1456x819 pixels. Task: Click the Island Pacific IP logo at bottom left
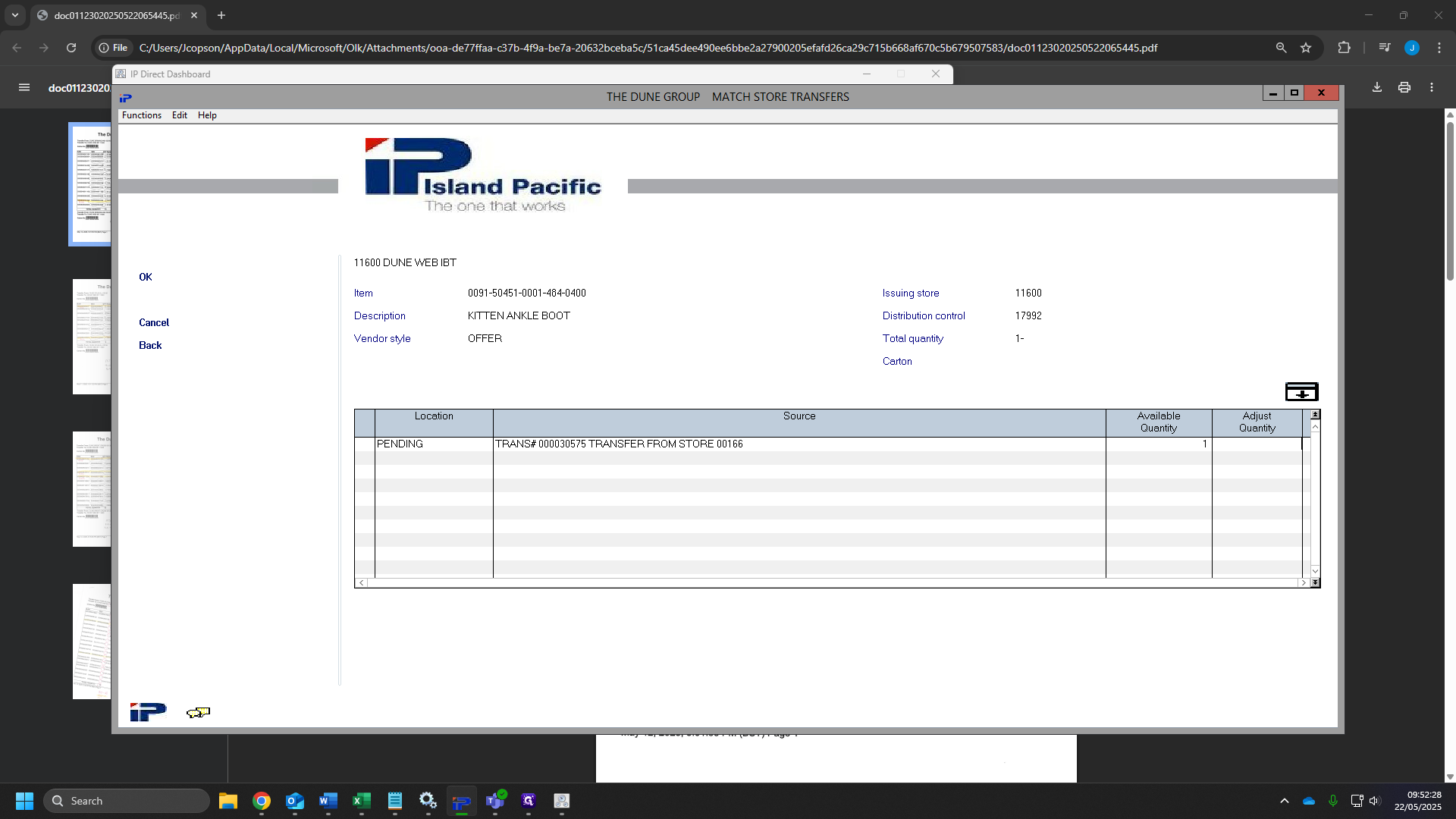pyautogui.click(x=148, y=712)
